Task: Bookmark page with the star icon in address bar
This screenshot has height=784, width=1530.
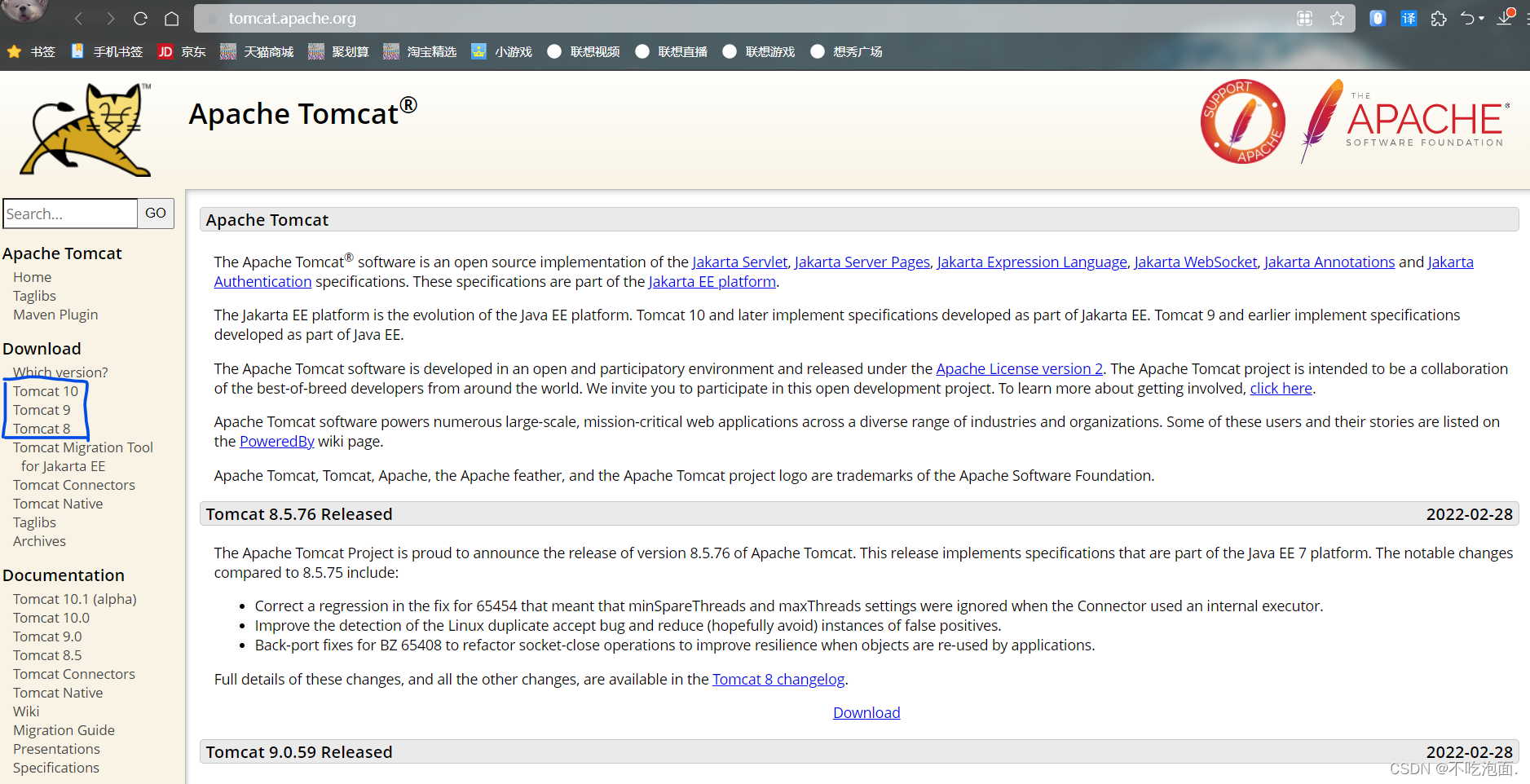Action: (x=1337, y=18)
